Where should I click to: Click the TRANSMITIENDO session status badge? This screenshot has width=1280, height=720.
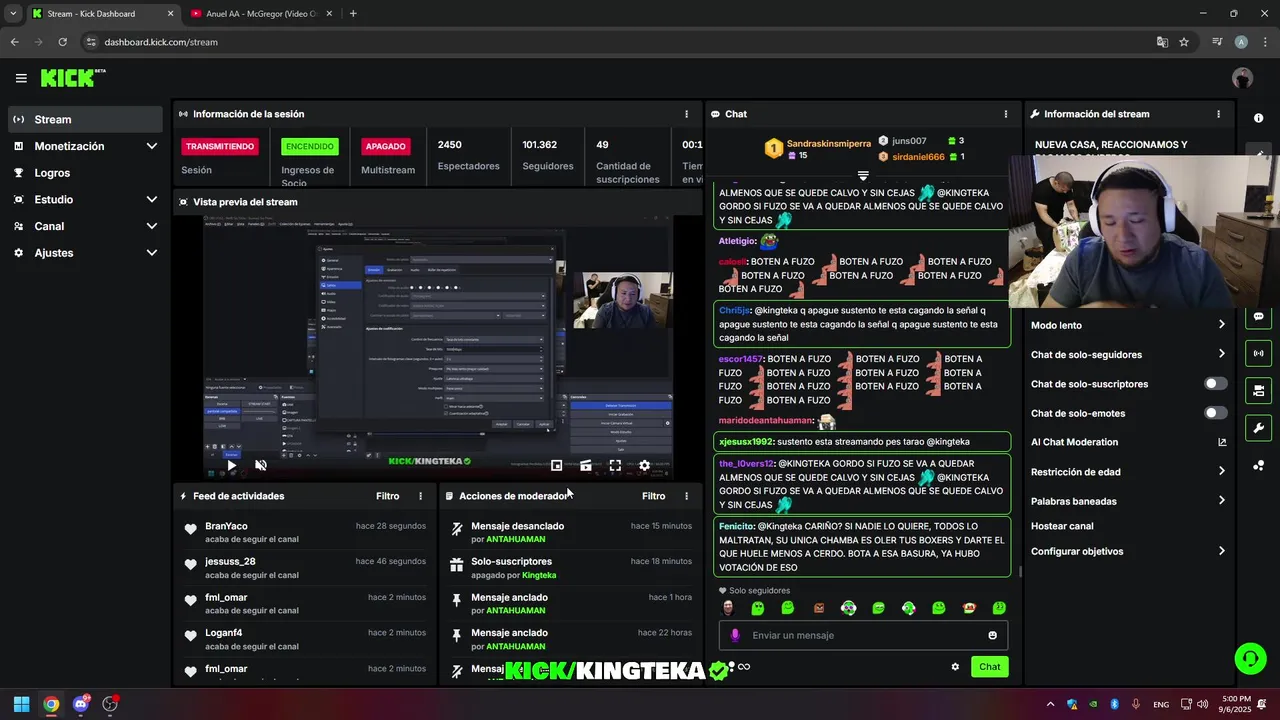coord(220,146)
